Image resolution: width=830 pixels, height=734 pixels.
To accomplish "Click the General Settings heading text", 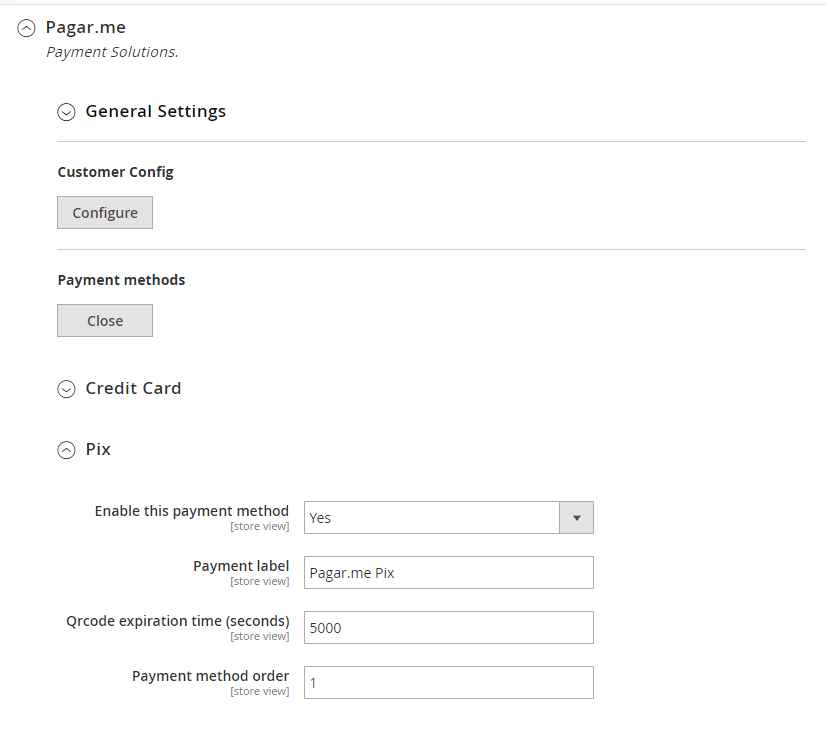I will 156,112.
